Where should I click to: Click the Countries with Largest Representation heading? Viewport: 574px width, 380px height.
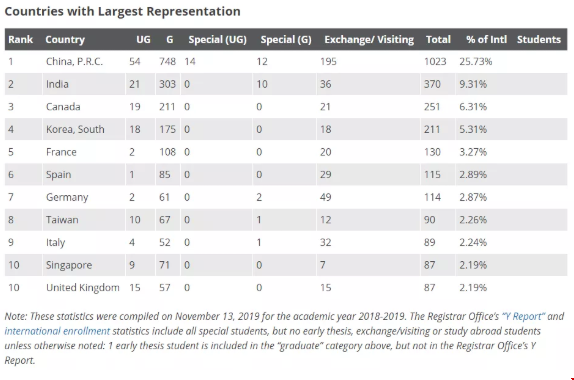pos(123,11)
